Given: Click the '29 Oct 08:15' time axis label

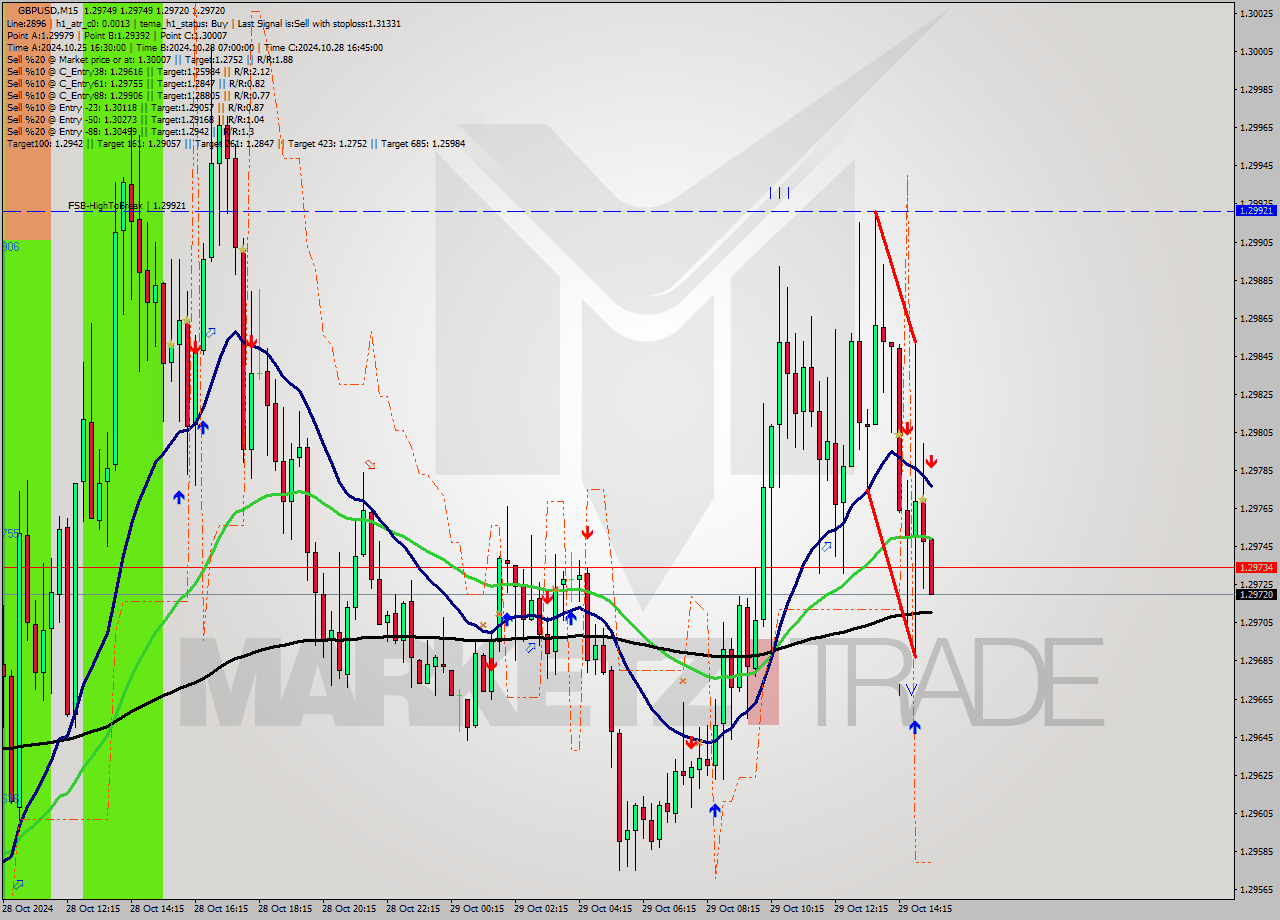Looking at the screenshot, I should point(733,909).
